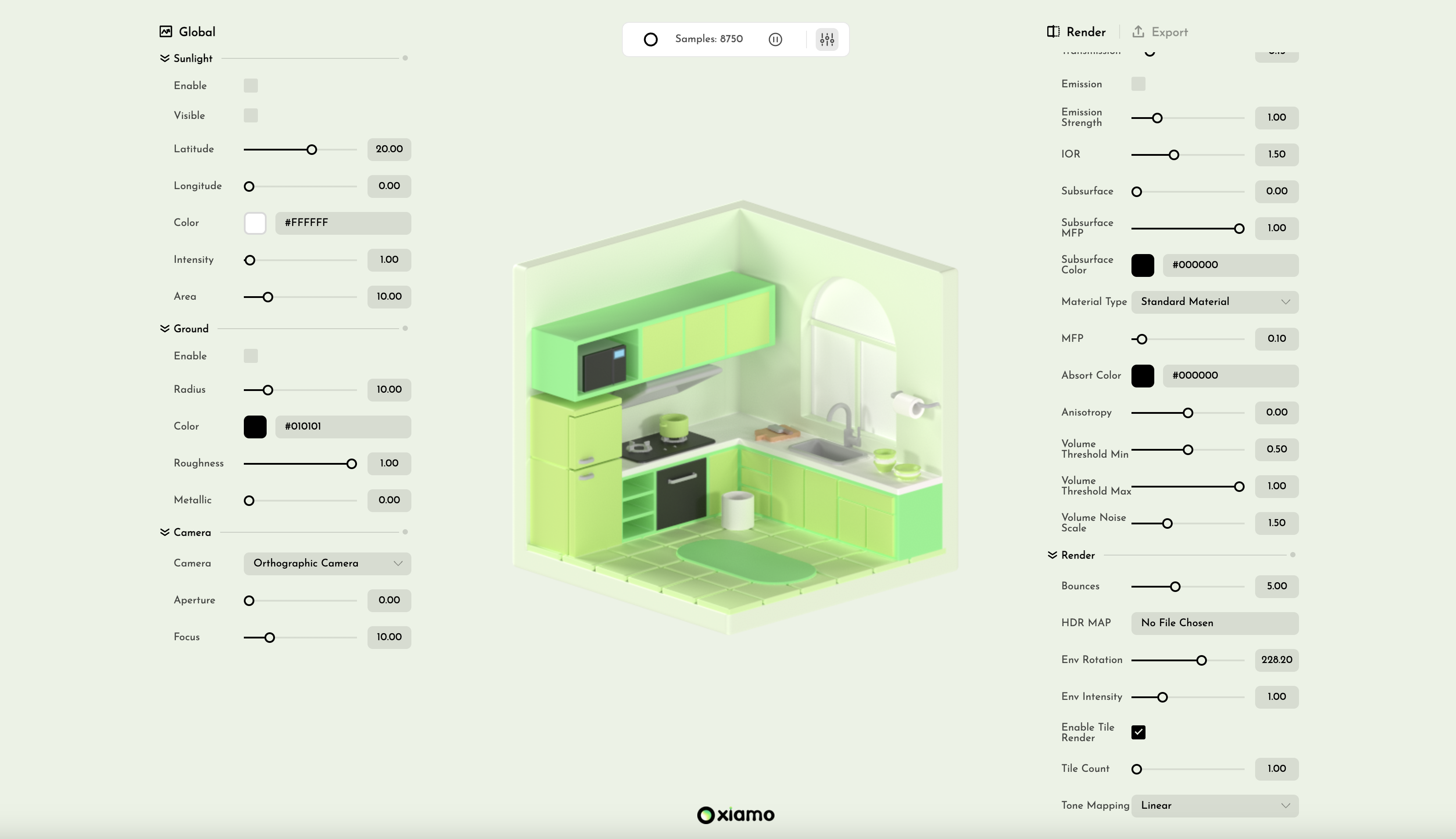Click the Focus slider handle
The image size is (1456, 839).
(x=269, y=638)
